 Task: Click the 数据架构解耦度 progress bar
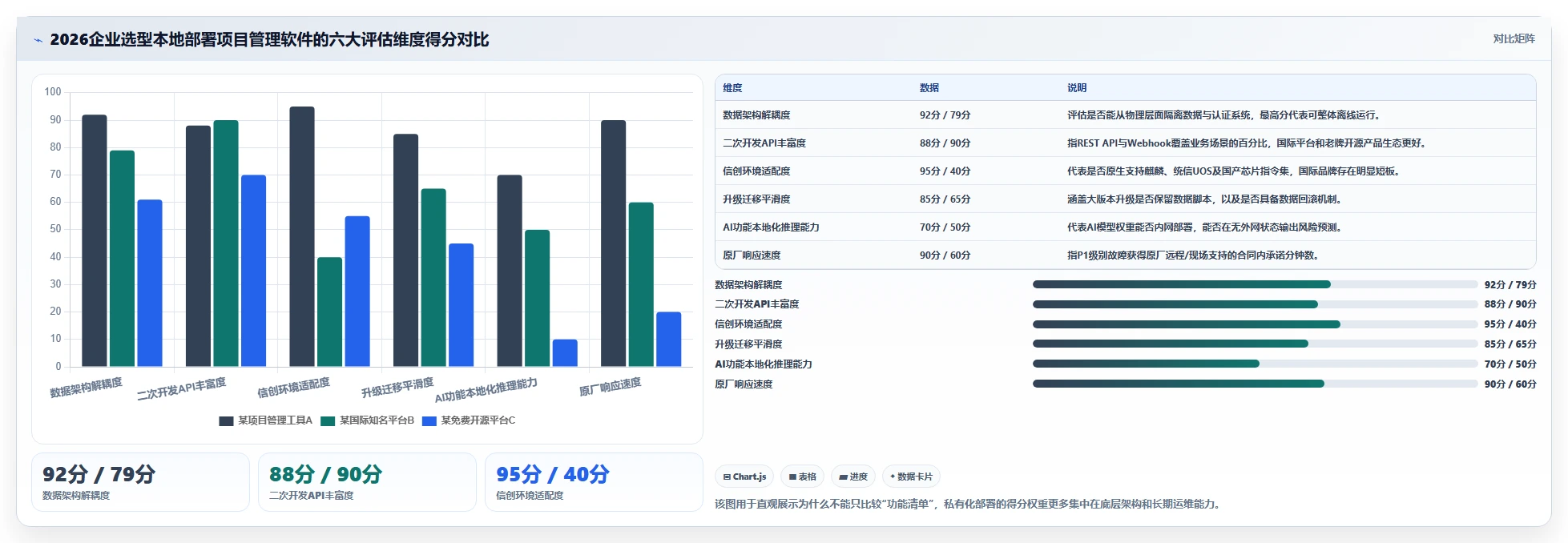[1255, 284]
